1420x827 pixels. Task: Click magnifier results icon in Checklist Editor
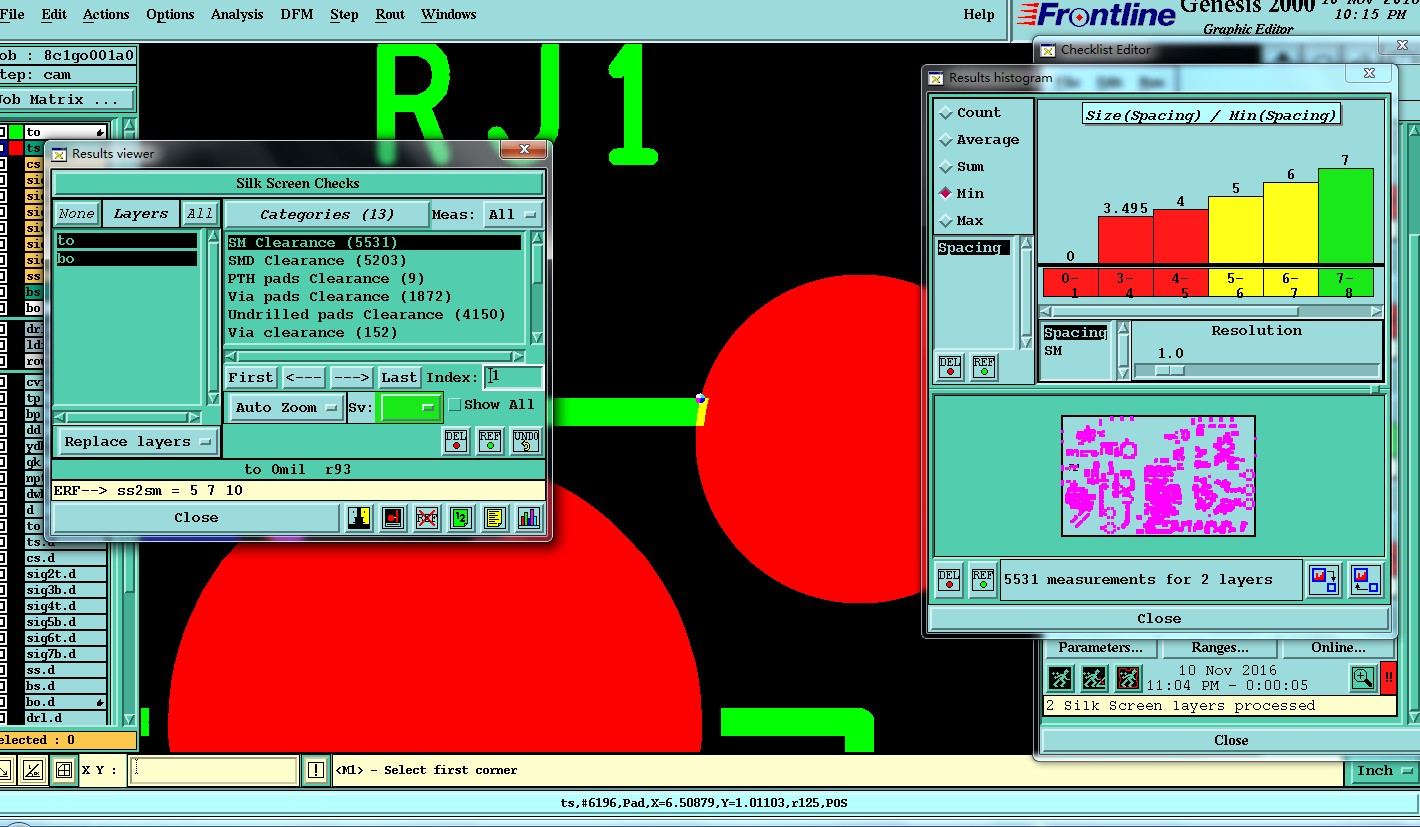tap(1362, 678)
